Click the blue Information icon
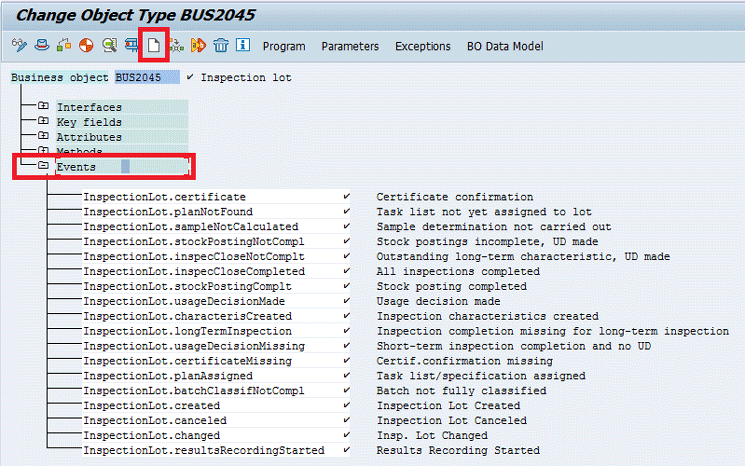The image size is (745, 466). 242,46
